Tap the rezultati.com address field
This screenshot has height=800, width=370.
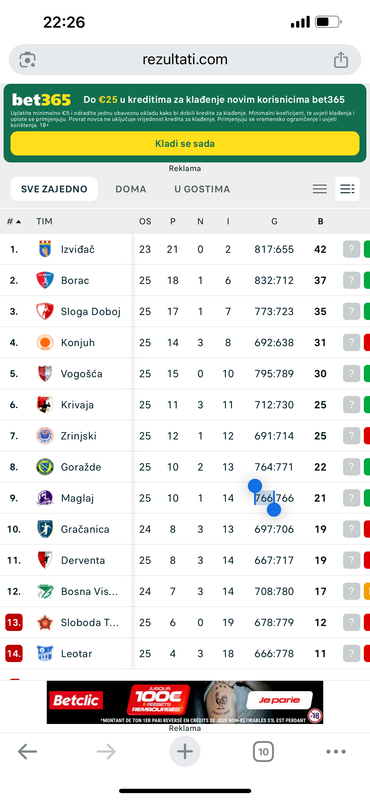click(185, 60)
